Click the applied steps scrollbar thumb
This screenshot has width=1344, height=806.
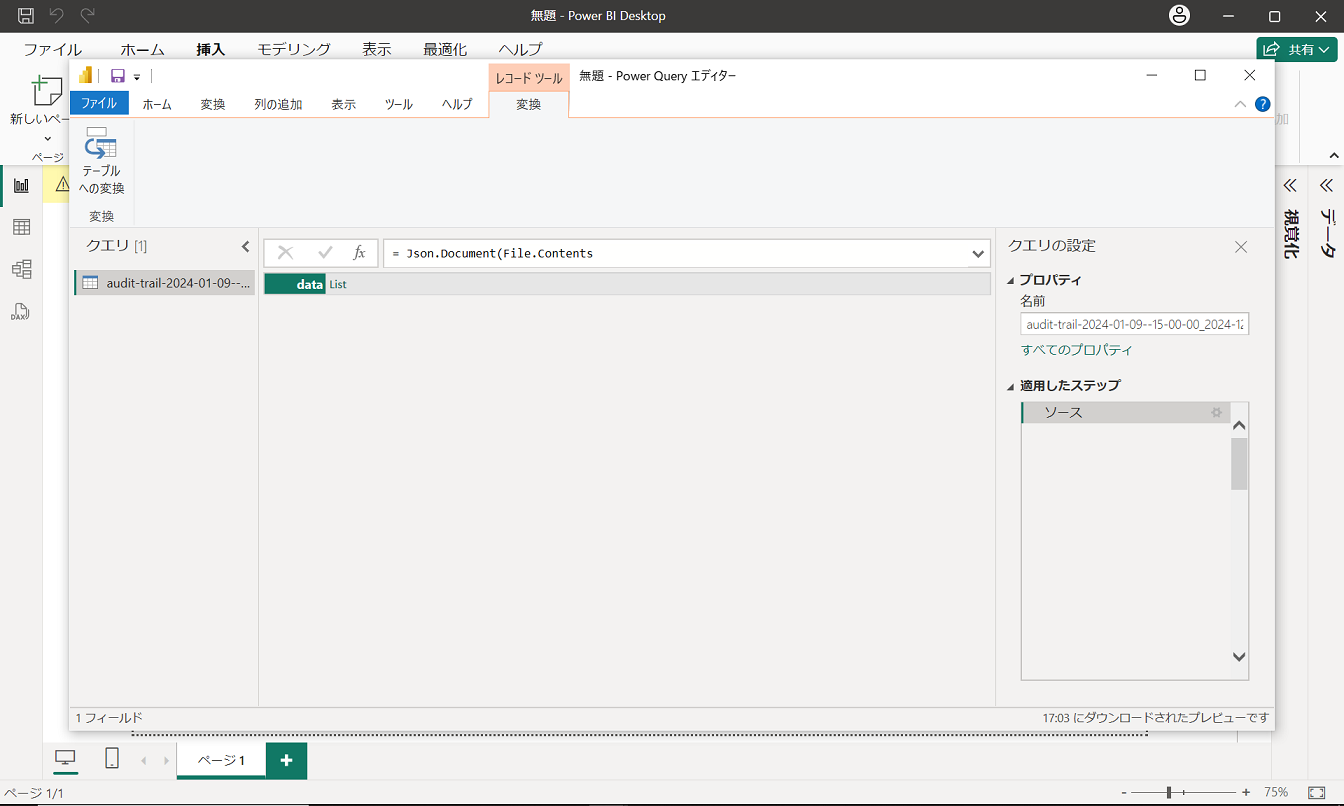(x=1239, y=463)
